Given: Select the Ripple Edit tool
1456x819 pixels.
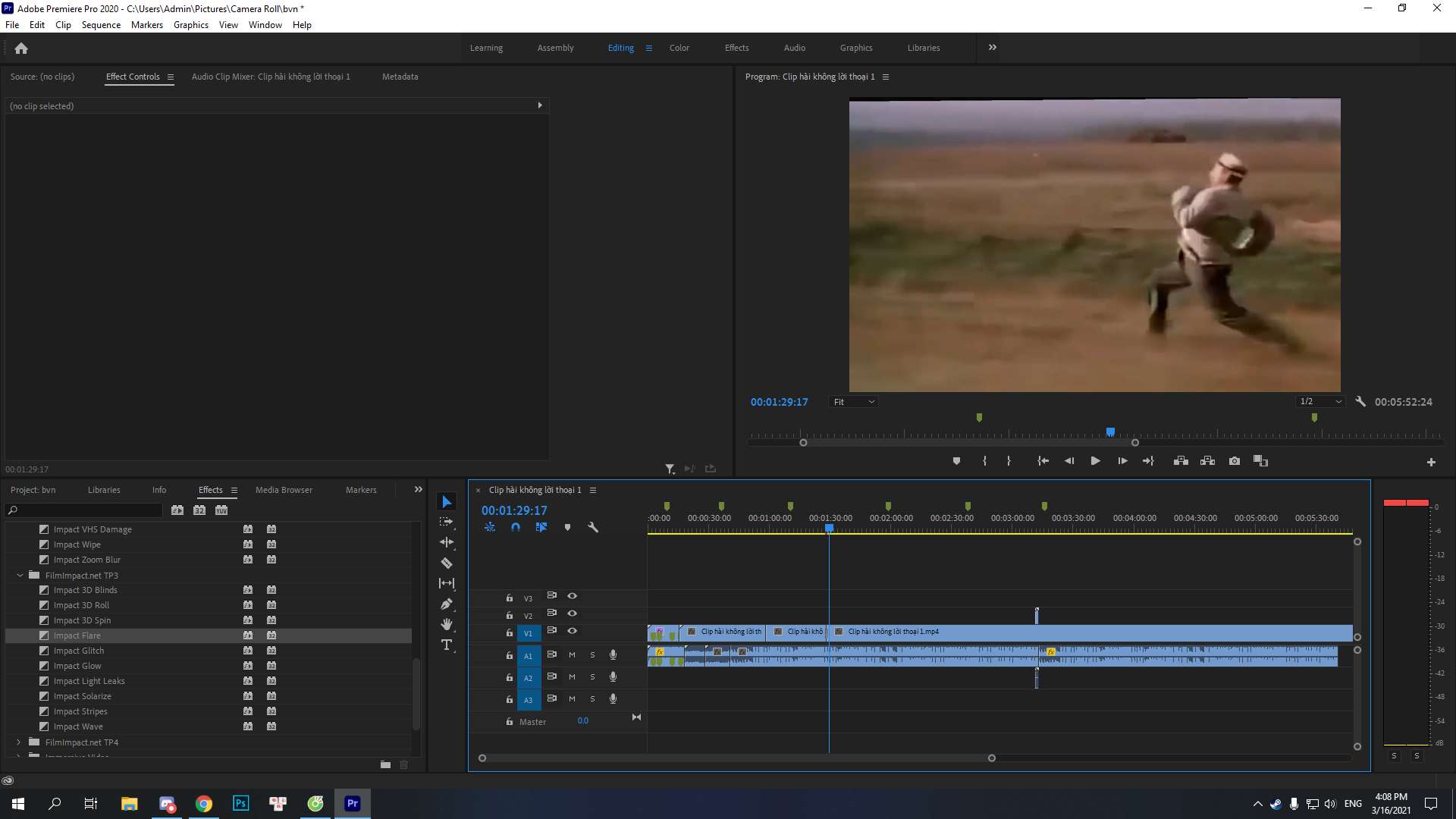Looking at the screenshot, I should (x=447, y=542).
